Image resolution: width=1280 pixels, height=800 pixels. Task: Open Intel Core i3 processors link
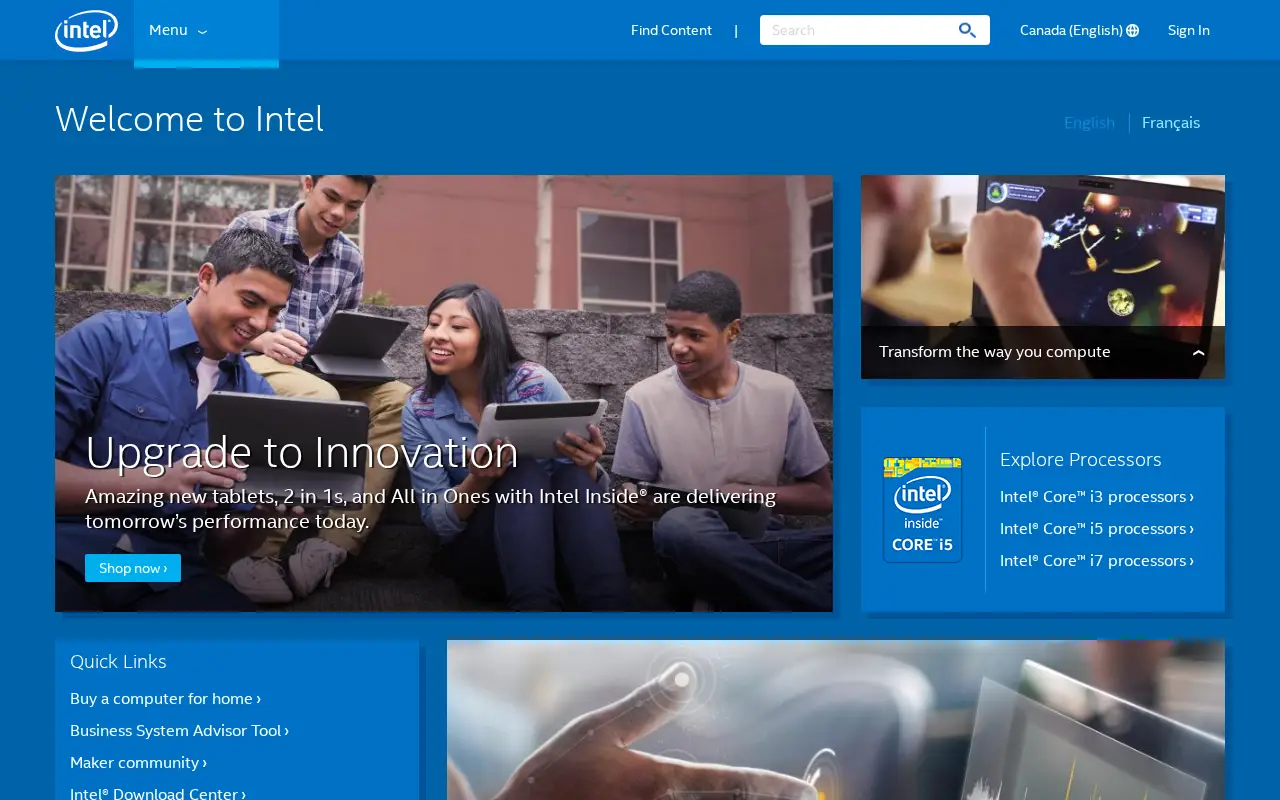(x=1097, y=497)
